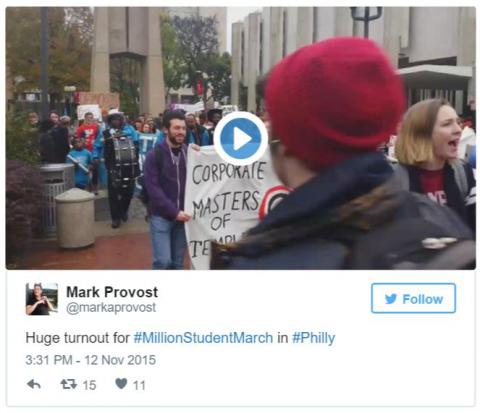Click the Mark Provost display name

(x=112, y=292)
